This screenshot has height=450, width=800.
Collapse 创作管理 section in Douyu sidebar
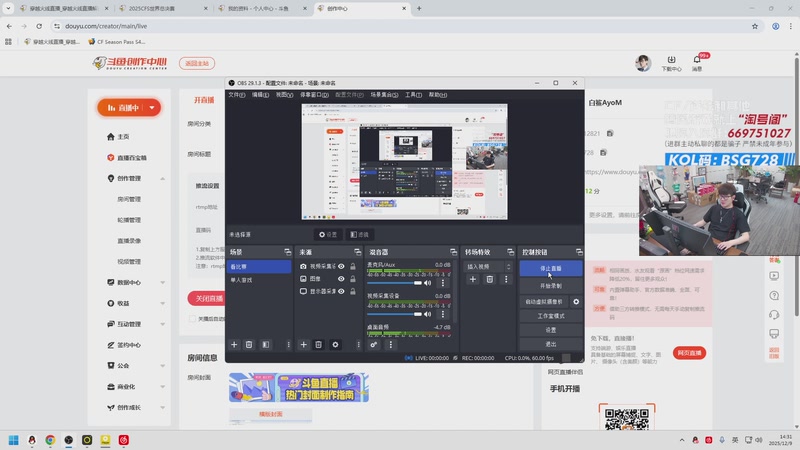pos(163,179)
